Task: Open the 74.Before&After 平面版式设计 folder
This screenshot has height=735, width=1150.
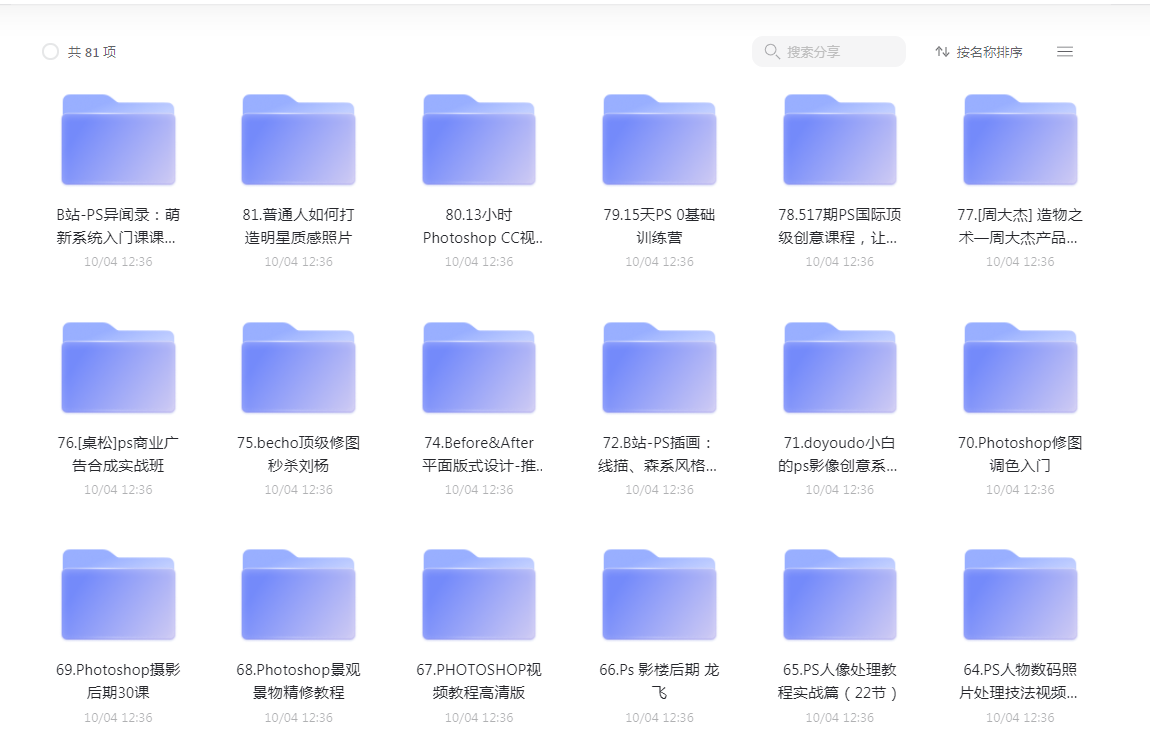Action: pos(479,368)
